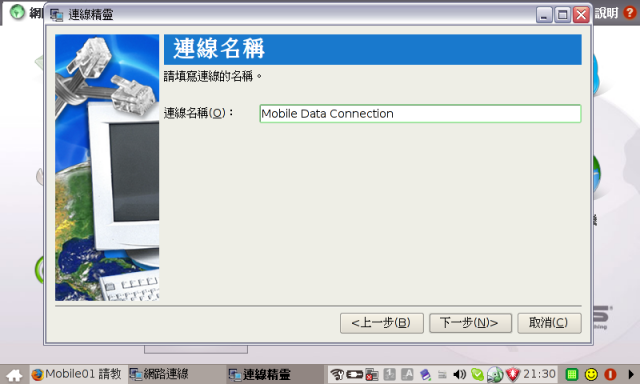Focus the 連線名稱 text field

pyautogui.click(x=420, y=113)
